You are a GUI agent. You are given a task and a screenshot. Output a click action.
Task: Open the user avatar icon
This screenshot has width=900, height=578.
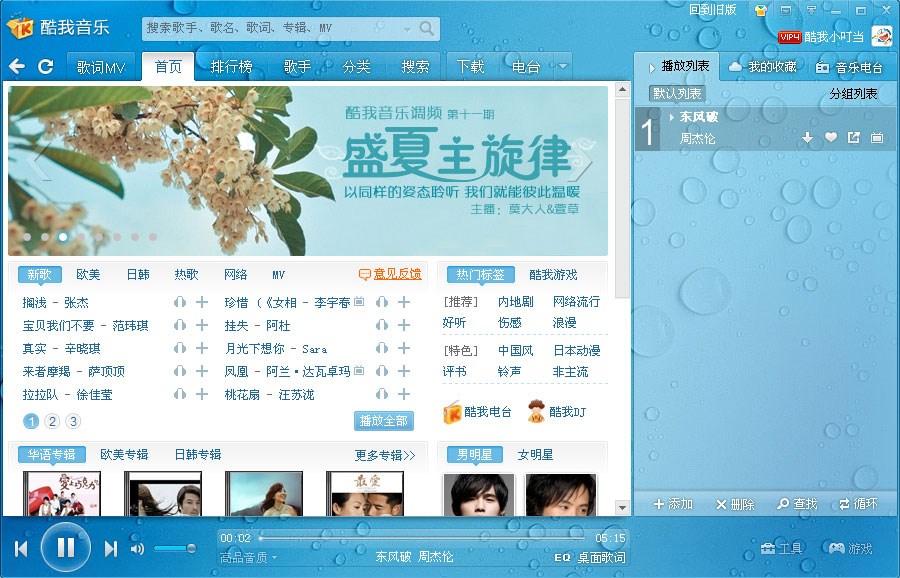pyautogui.click(x=882, y=36)
